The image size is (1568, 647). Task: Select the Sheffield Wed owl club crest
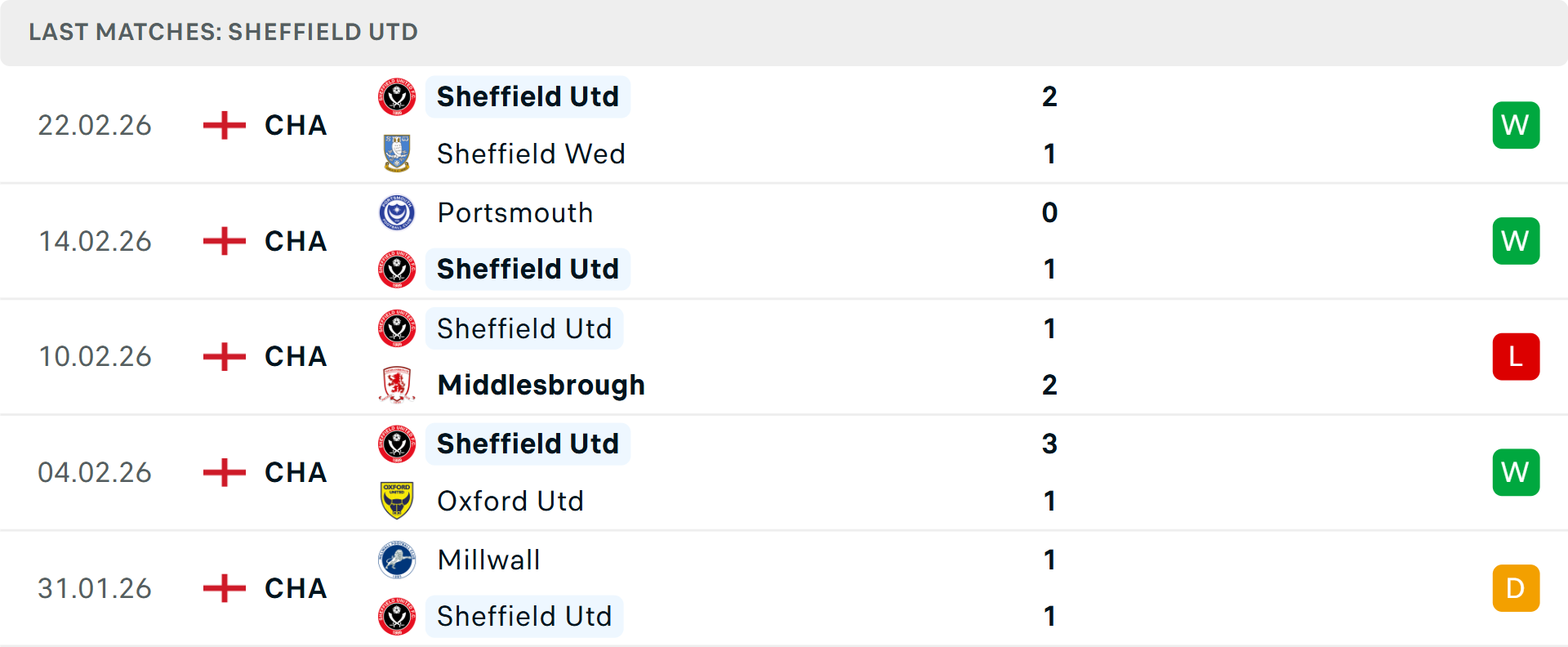(398, 154)
